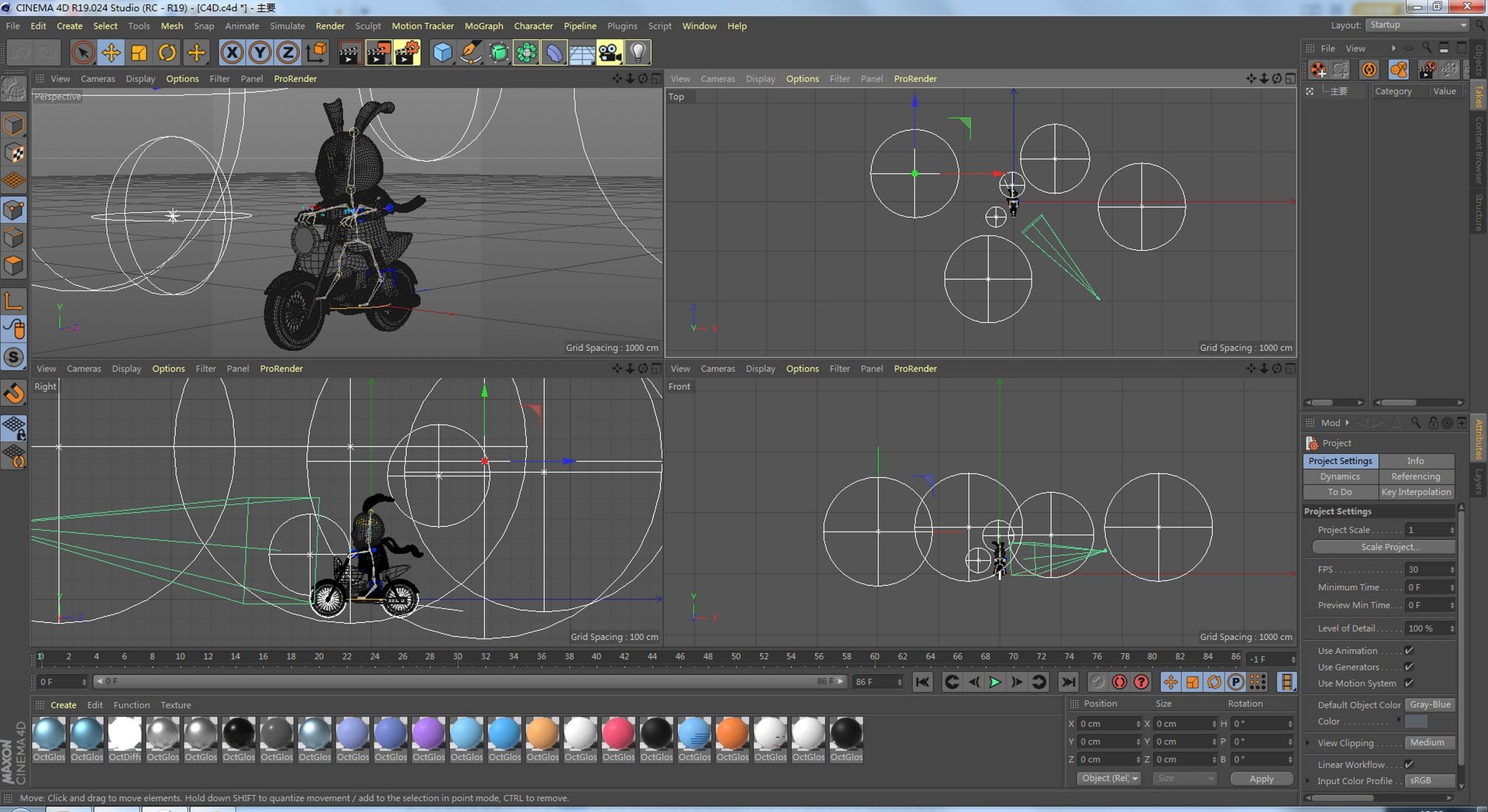
Task: Open the Object (Rel) coordinate dropdown
Action: pyautogui.click(x=1109, y=779)
